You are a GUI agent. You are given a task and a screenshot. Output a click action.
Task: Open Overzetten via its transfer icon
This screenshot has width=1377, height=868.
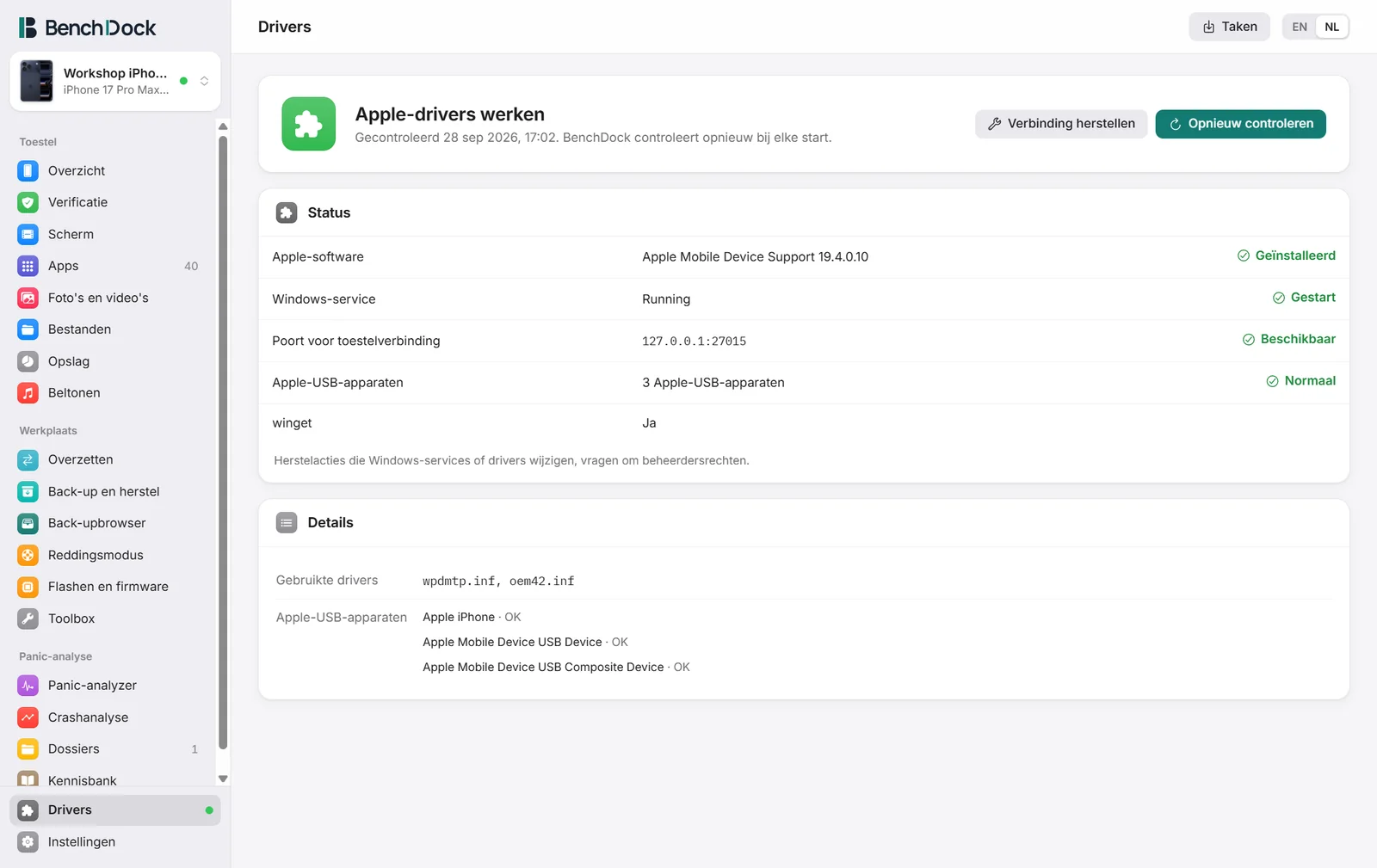[28, 460]
